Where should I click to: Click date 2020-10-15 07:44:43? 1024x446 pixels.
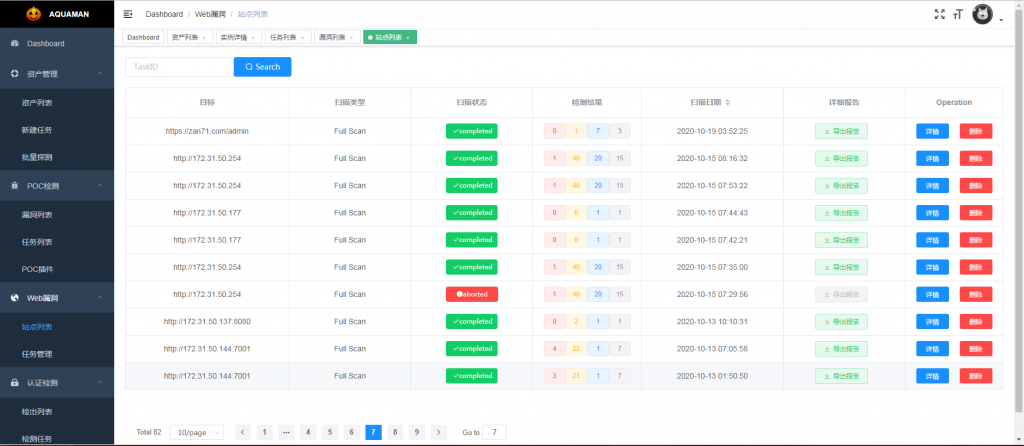pyautogui.click(x=712, y=213)
